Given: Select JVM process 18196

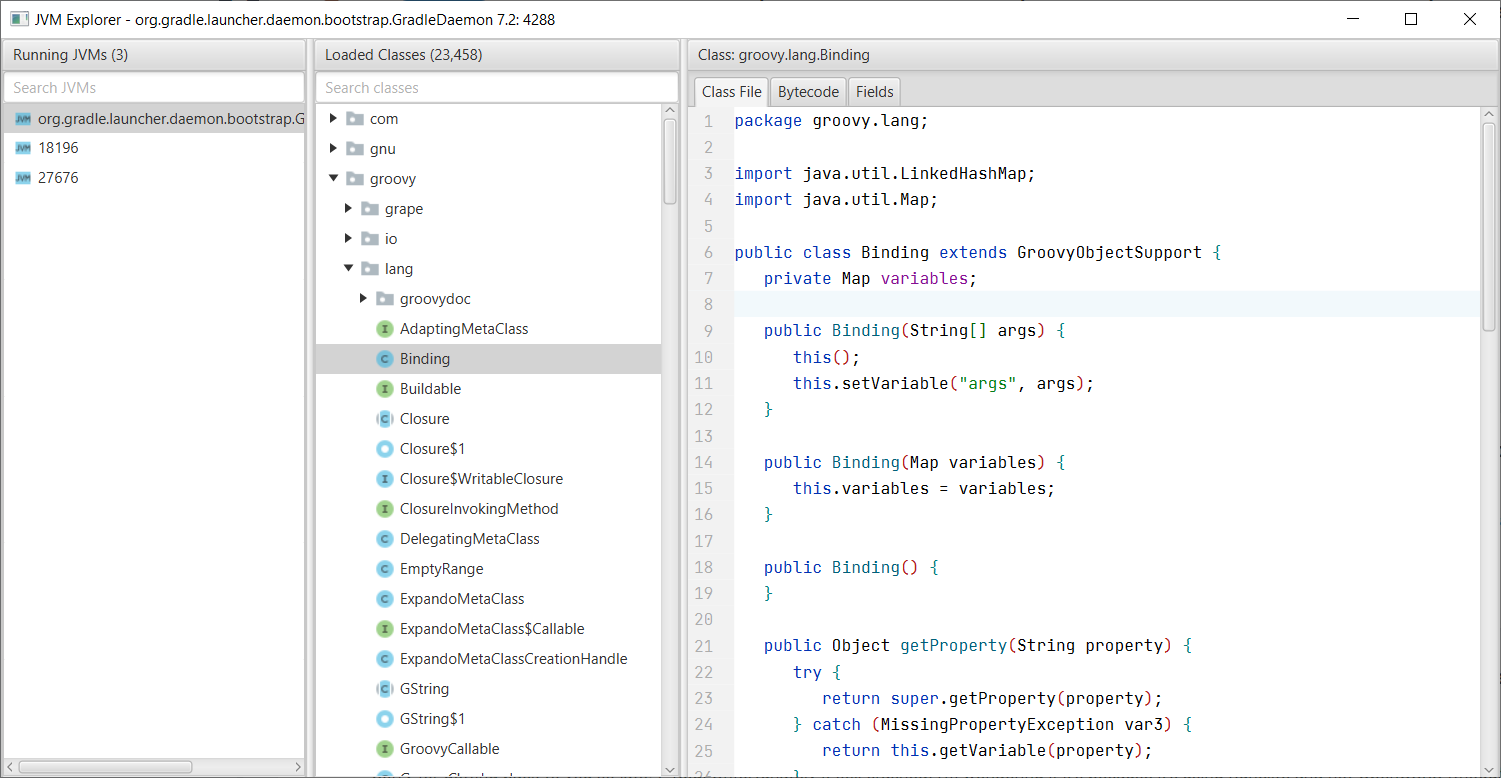Looking at the screenshot, I should click(153, 148).
